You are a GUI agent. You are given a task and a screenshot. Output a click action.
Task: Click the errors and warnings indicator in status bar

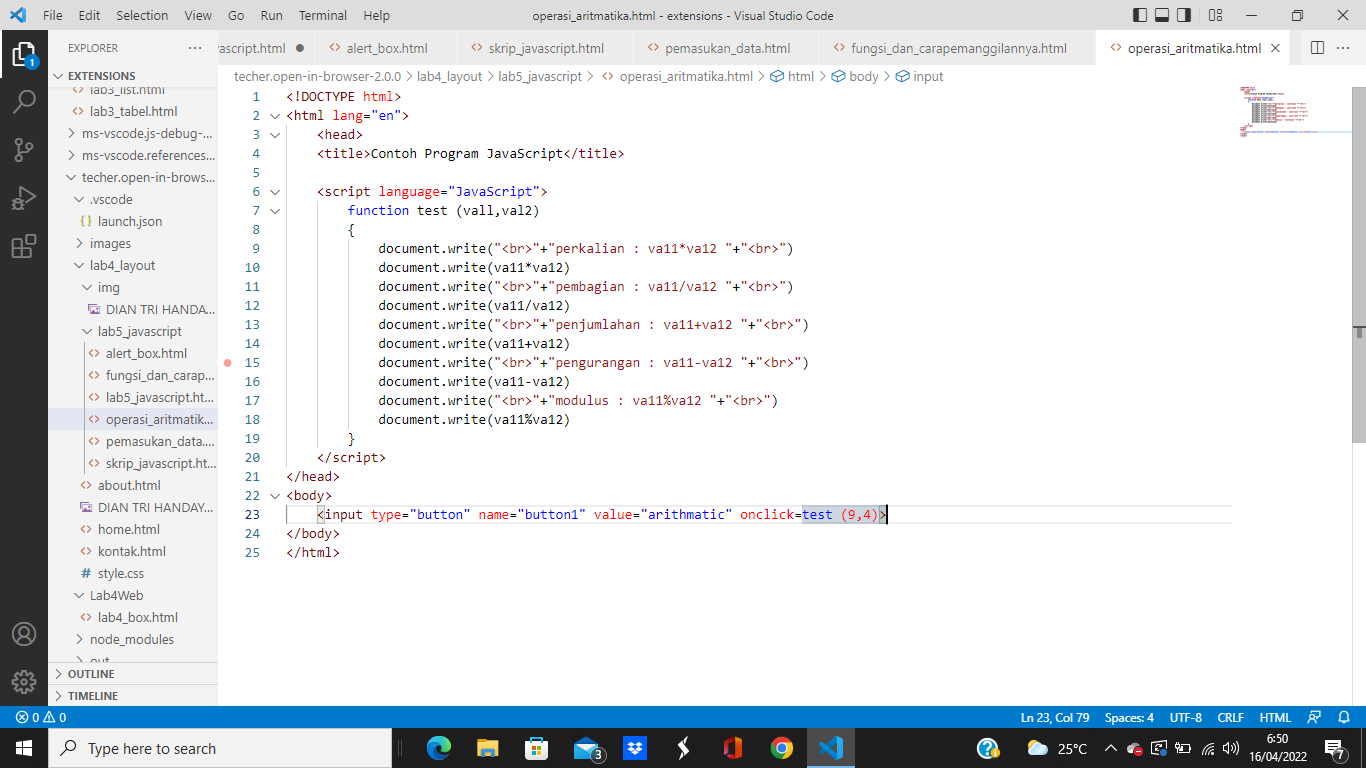point(40,717)
